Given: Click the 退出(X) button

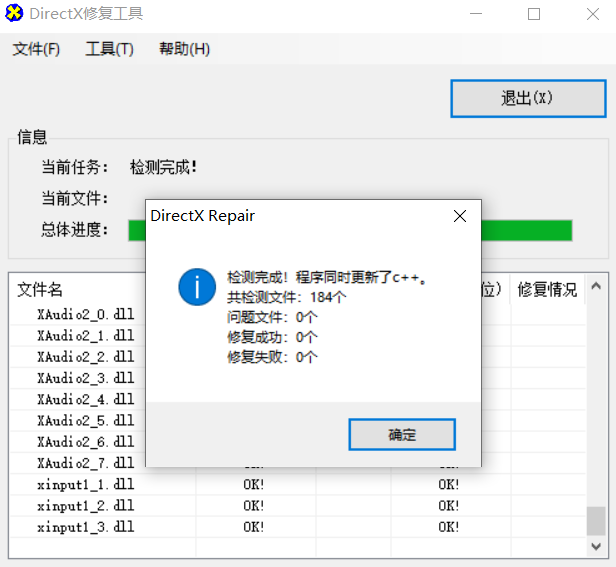Looking at the screenshot, I should click(x=528, y=98).
